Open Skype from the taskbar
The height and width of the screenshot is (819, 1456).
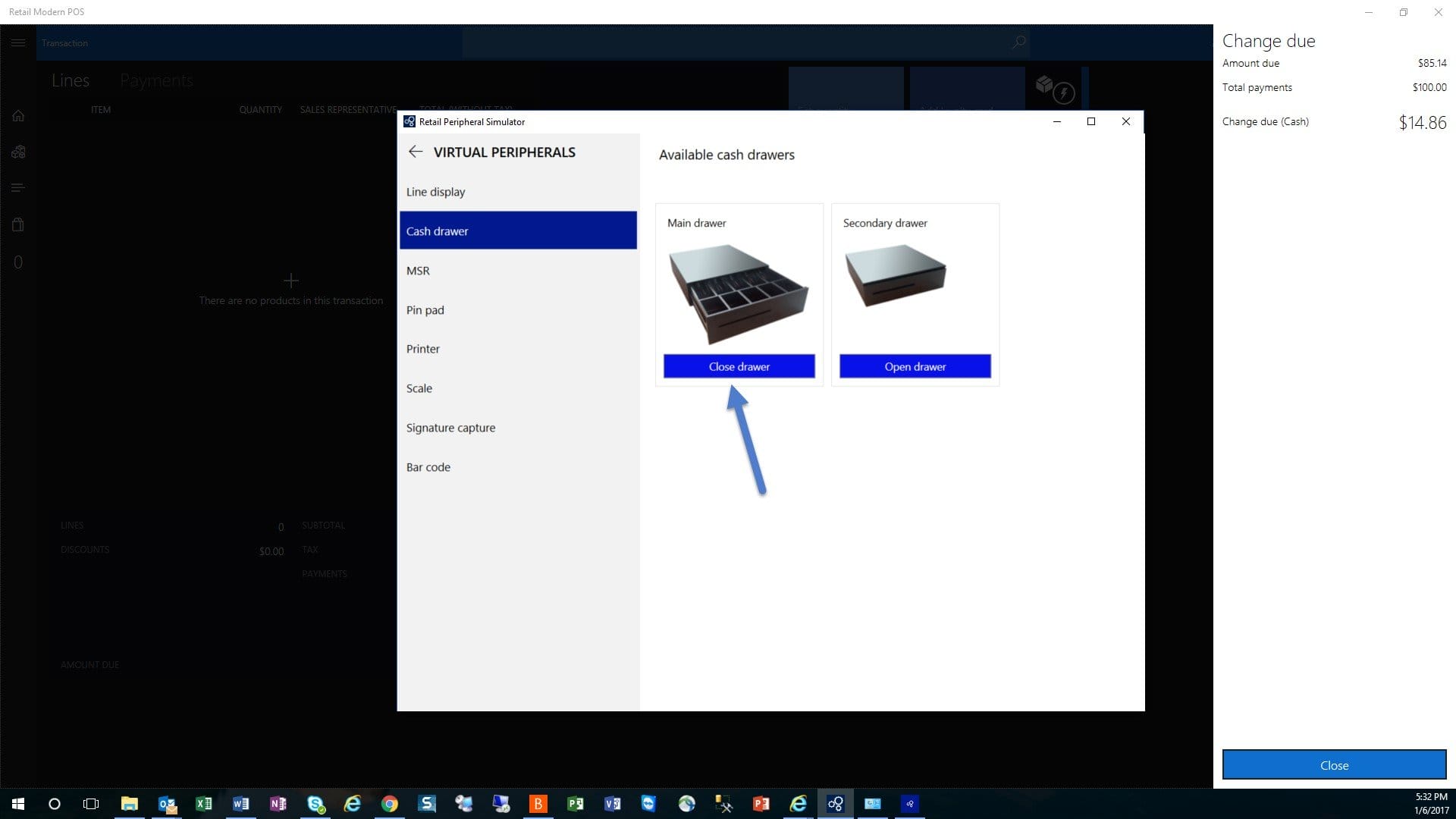(315, 804)
